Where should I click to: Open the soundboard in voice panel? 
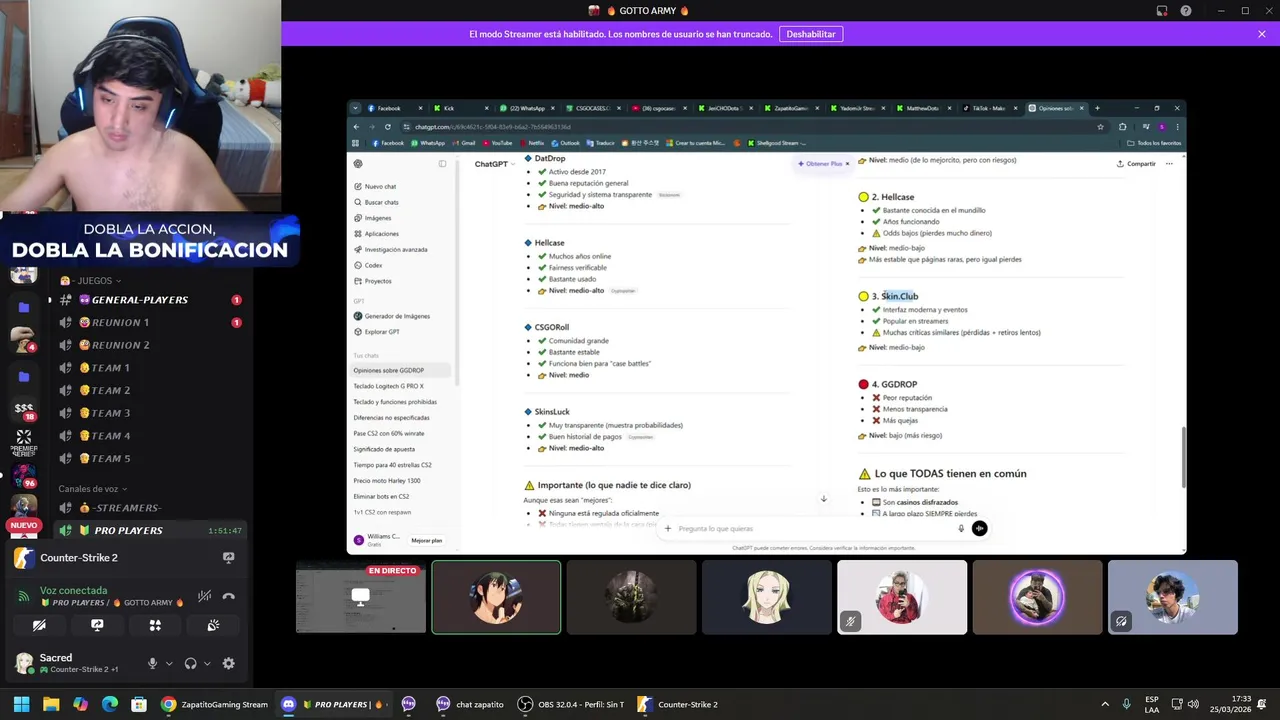[213, 625]
